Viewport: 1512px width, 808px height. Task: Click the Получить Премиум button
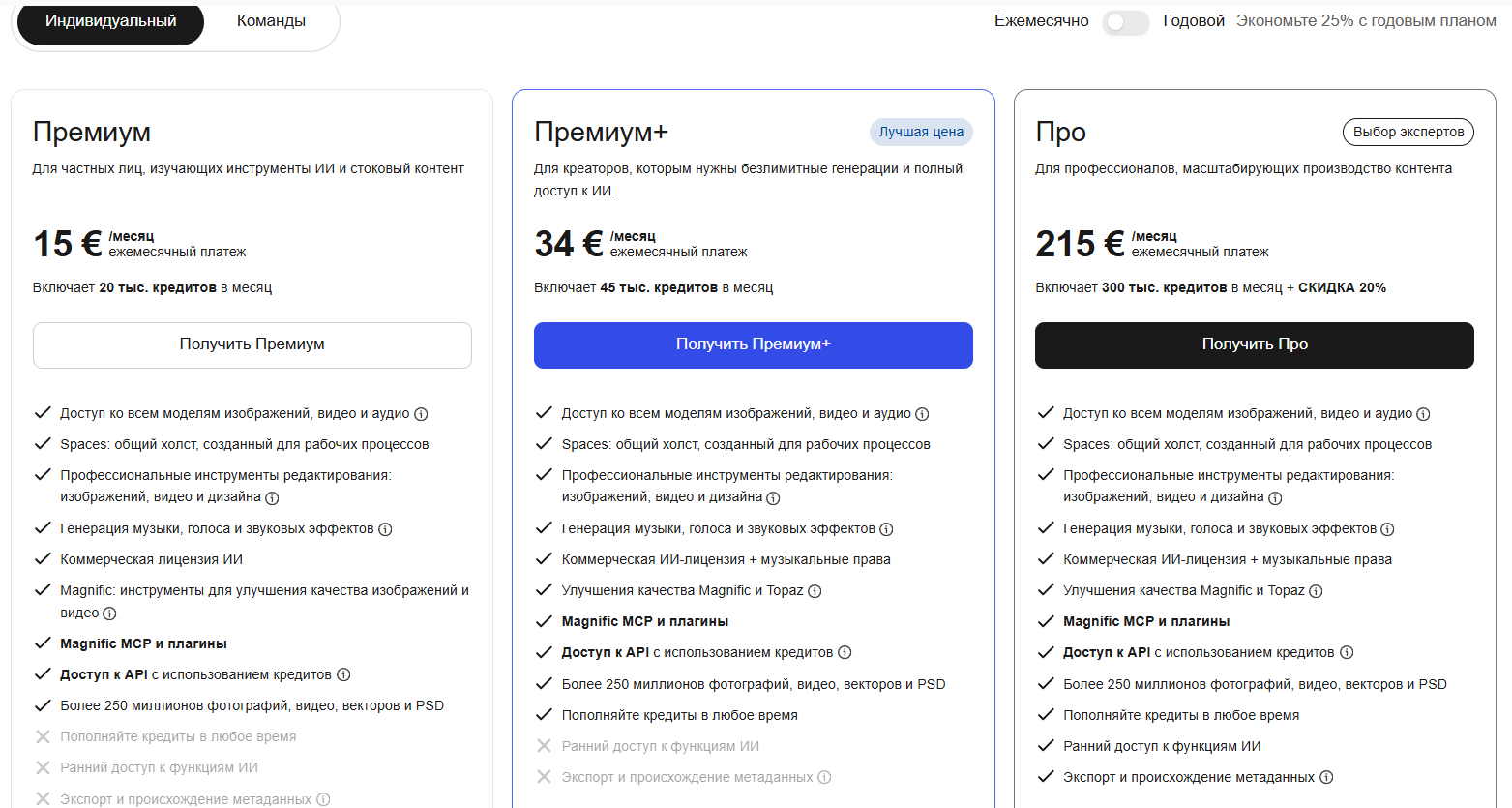coord(252,345)
